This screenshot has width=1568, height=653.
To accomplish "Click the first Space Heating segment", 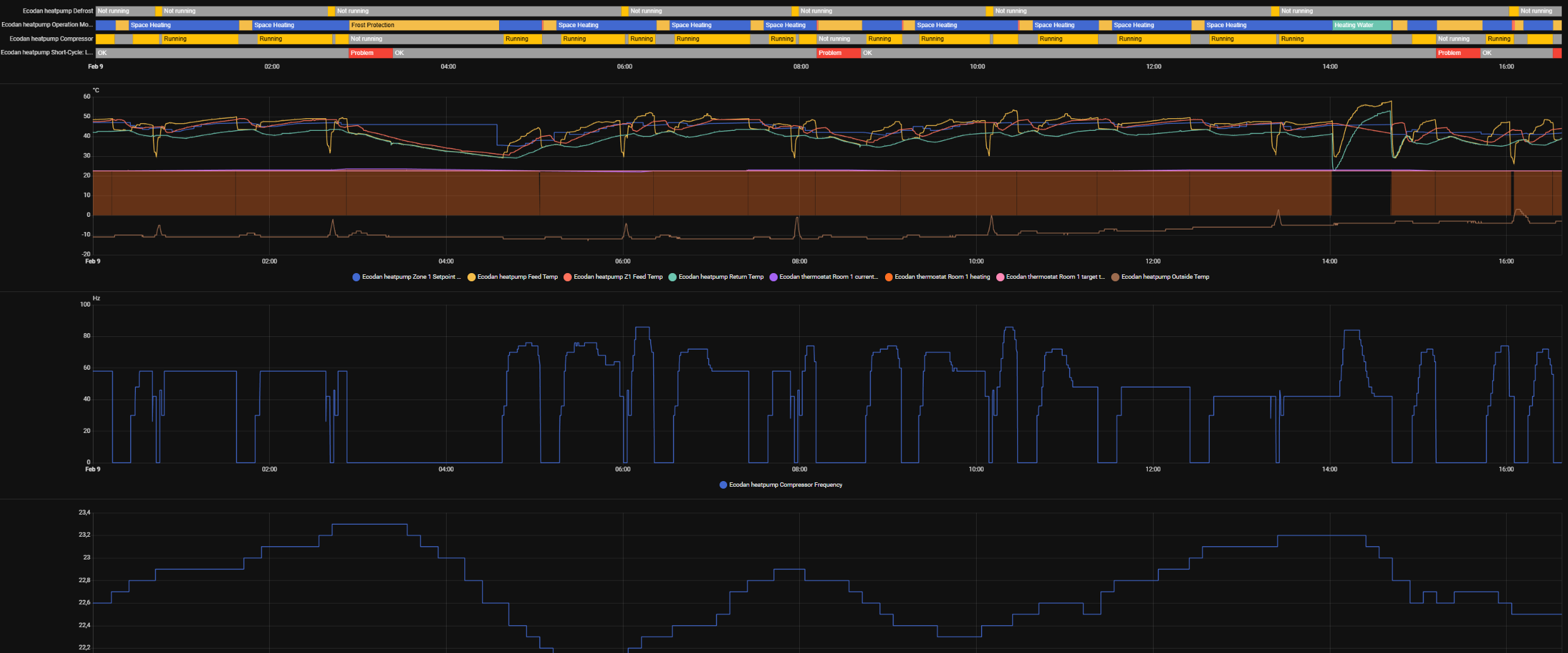I will (183, 25).
